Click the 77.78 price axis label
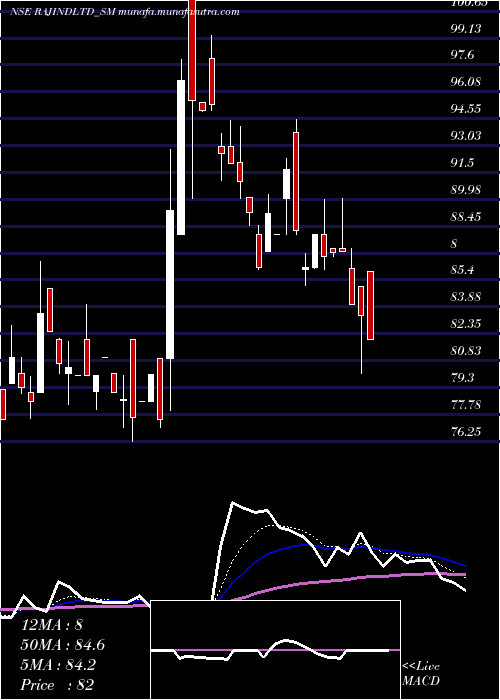The image size is (500, 700). tap(466, 405)
